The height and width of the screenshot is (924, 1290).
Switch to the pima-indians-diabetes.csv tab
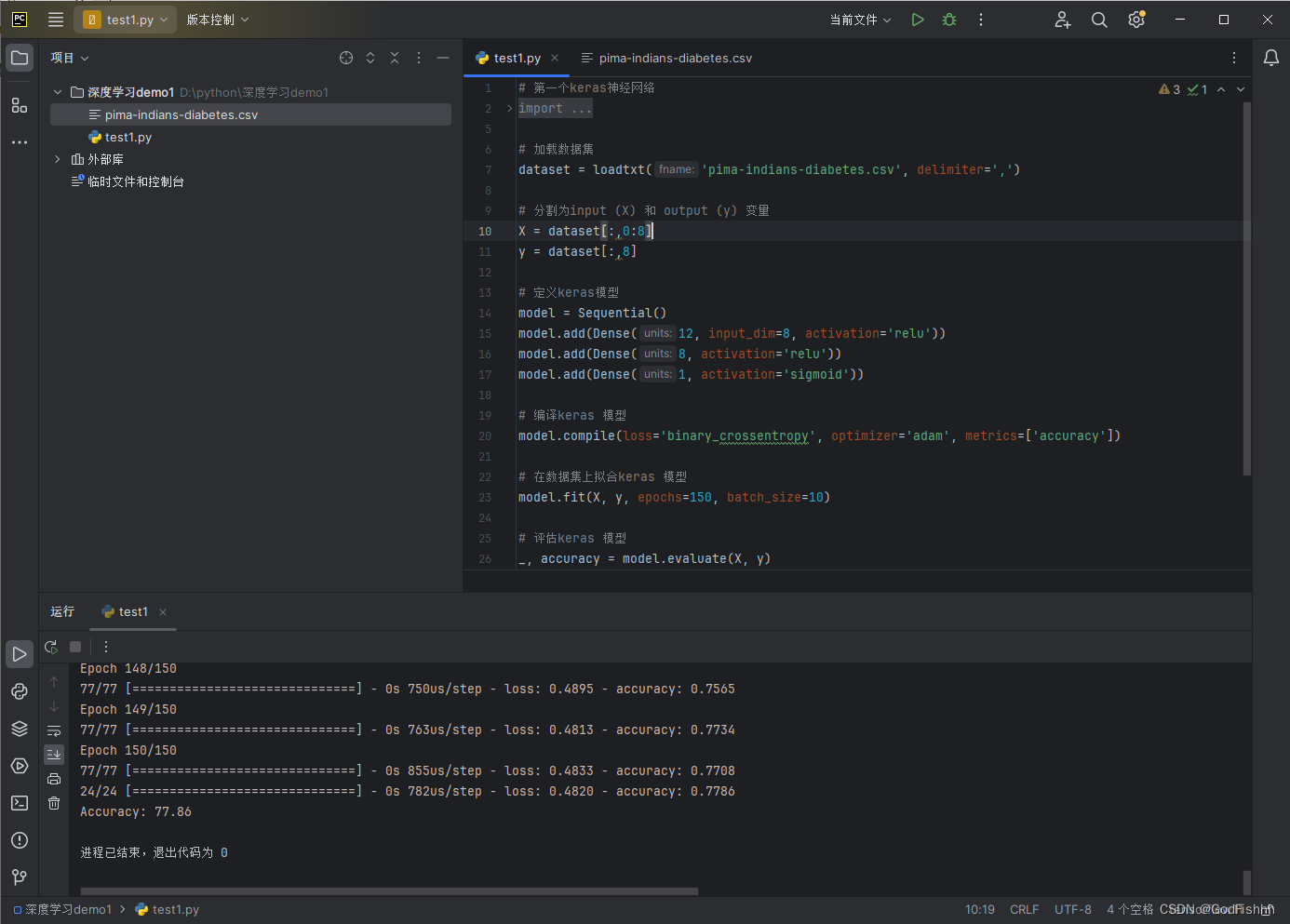[666, 58]
